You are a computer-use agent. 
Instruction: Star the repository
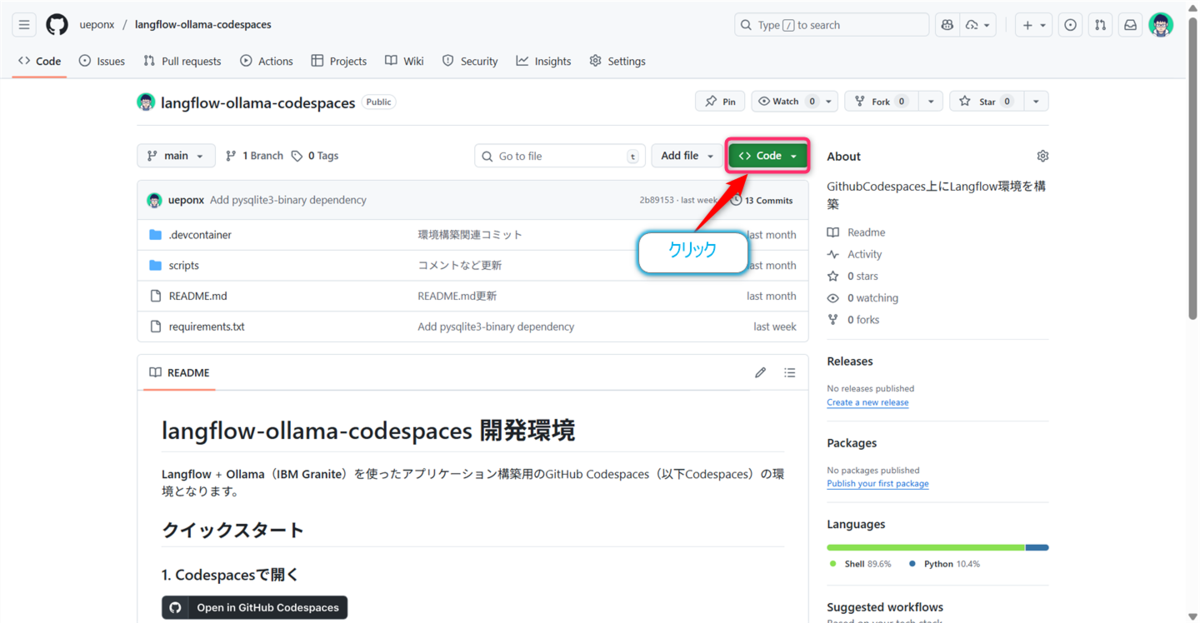(987, 102)
